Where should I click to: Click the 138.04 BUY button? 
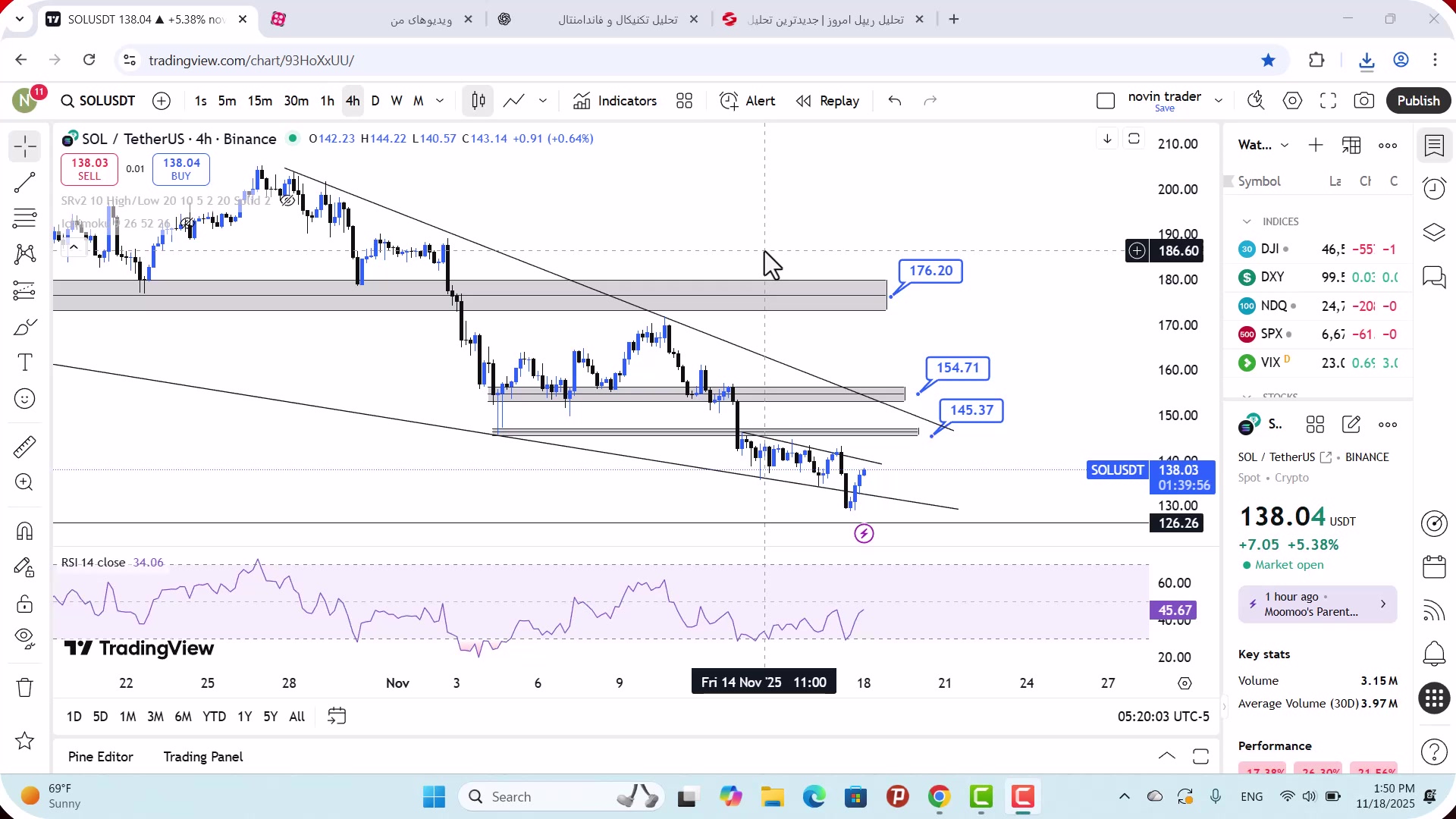pos(181,169)
